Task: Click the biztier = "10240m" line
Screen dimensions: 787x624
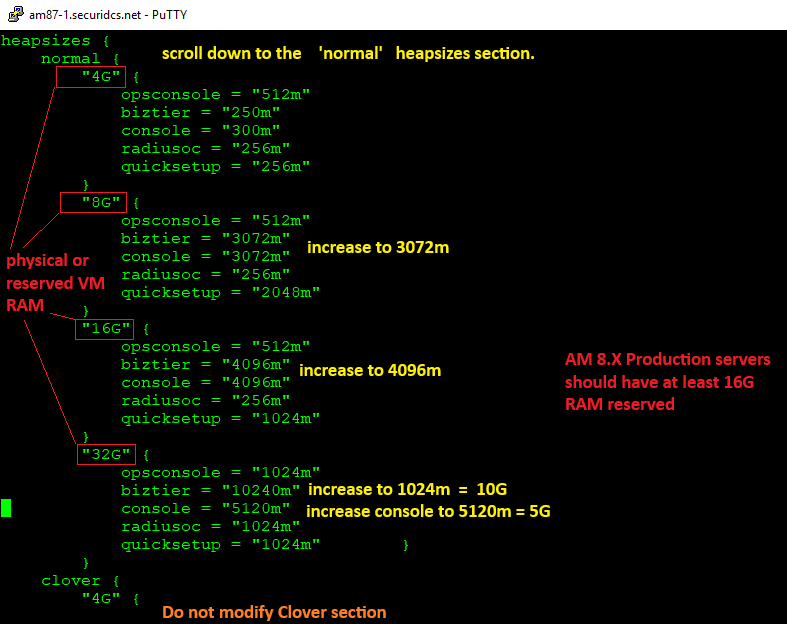Action: point(210,490)
